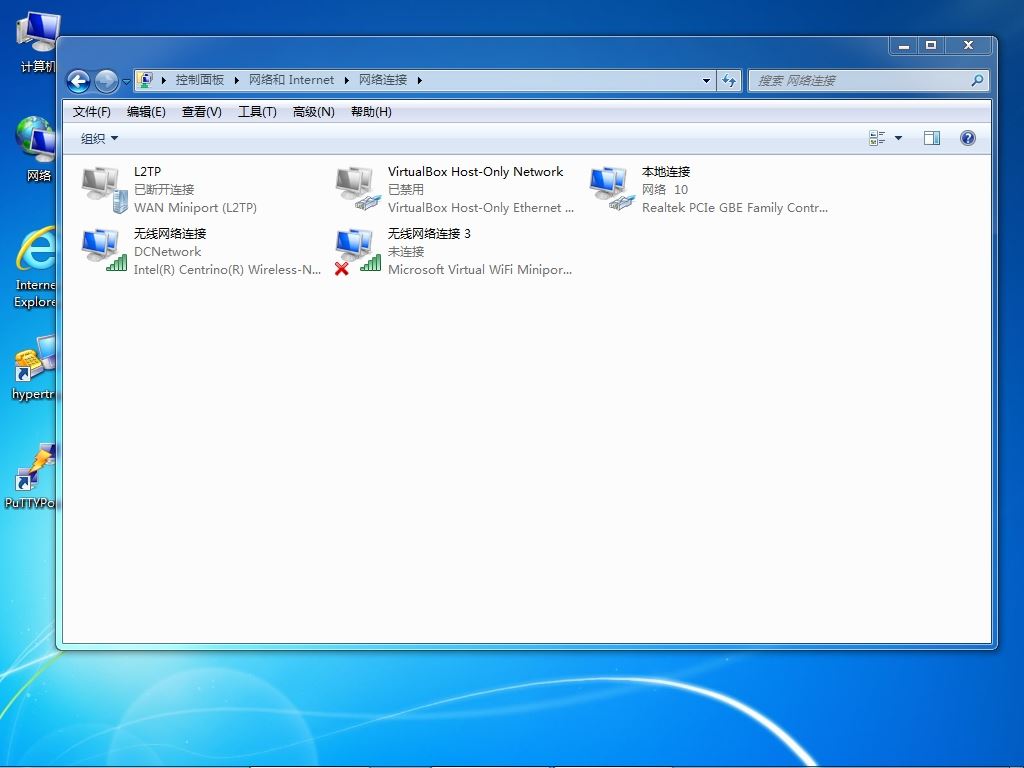Select the 无线网络连接 3 adapter icon

358,251
